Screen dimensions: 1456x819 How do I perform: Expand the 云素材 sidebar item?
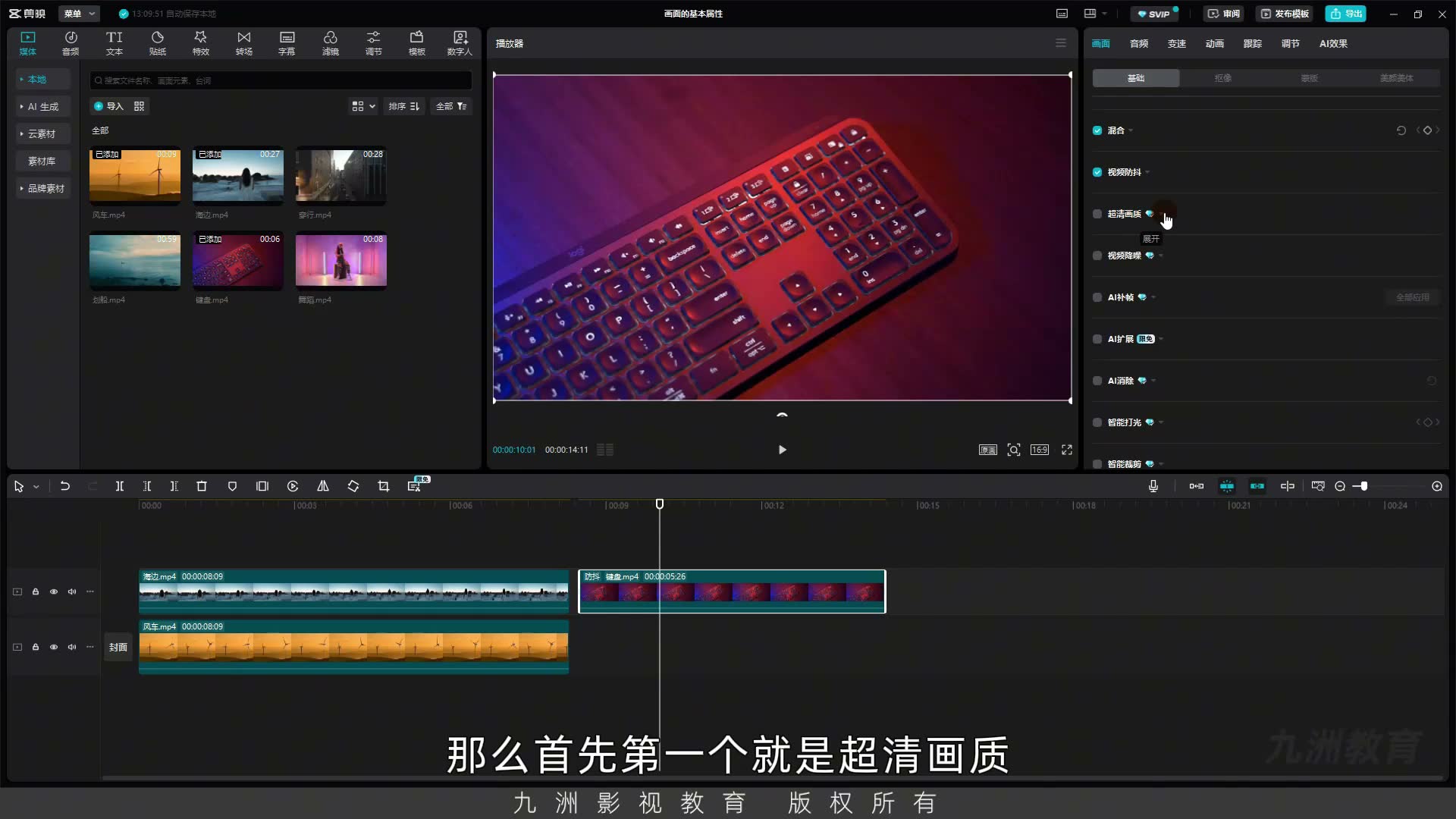coord(42,134)
